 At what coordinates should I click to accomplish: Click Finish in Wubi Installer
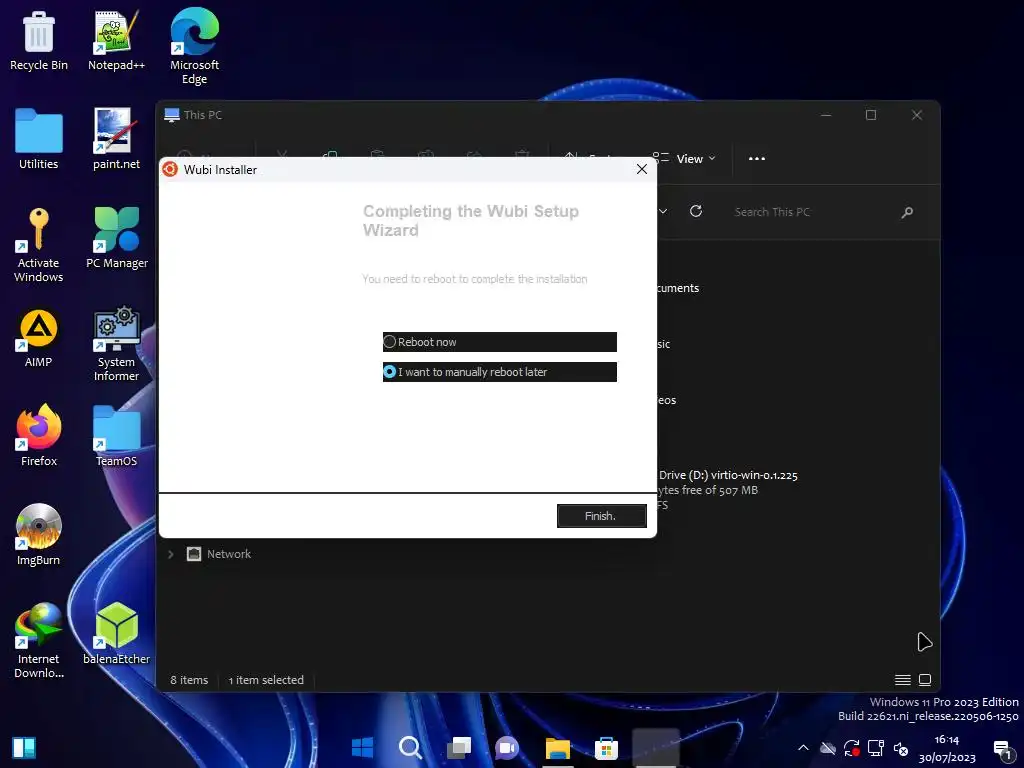pos(601,516)
